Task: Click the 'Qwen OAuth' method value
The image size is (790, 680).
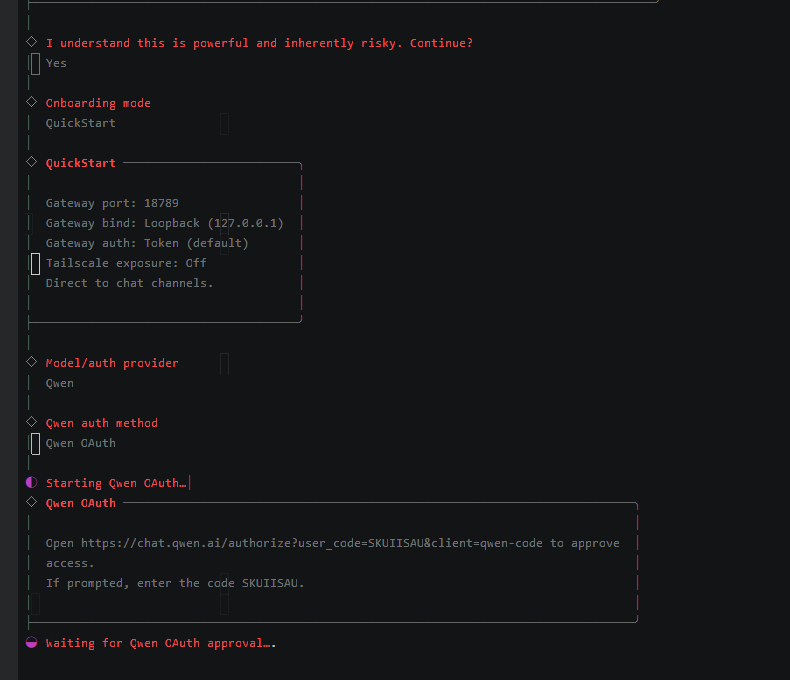Action: 81,443
